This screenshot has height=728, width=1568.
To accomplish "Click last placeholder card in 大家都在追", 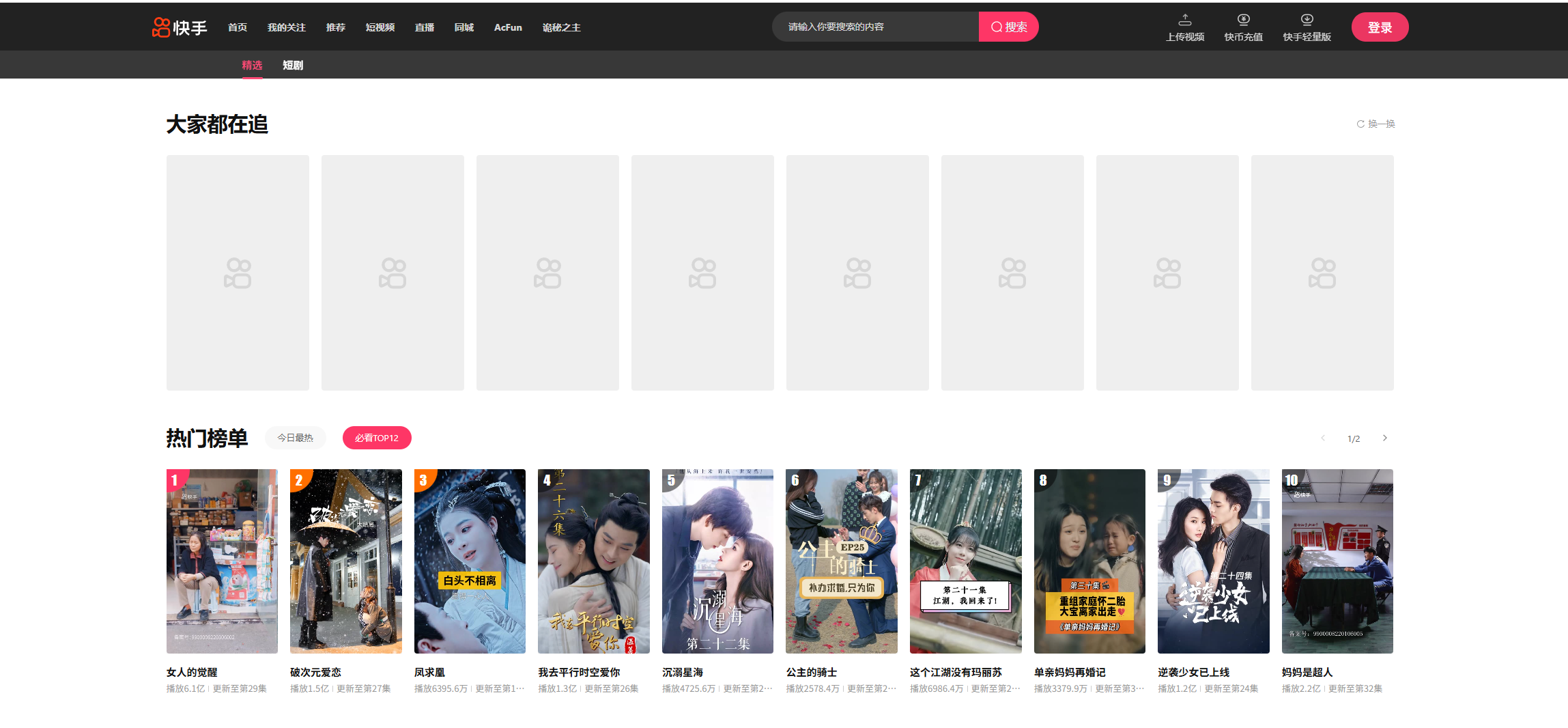I will [x=1322, y=272].
